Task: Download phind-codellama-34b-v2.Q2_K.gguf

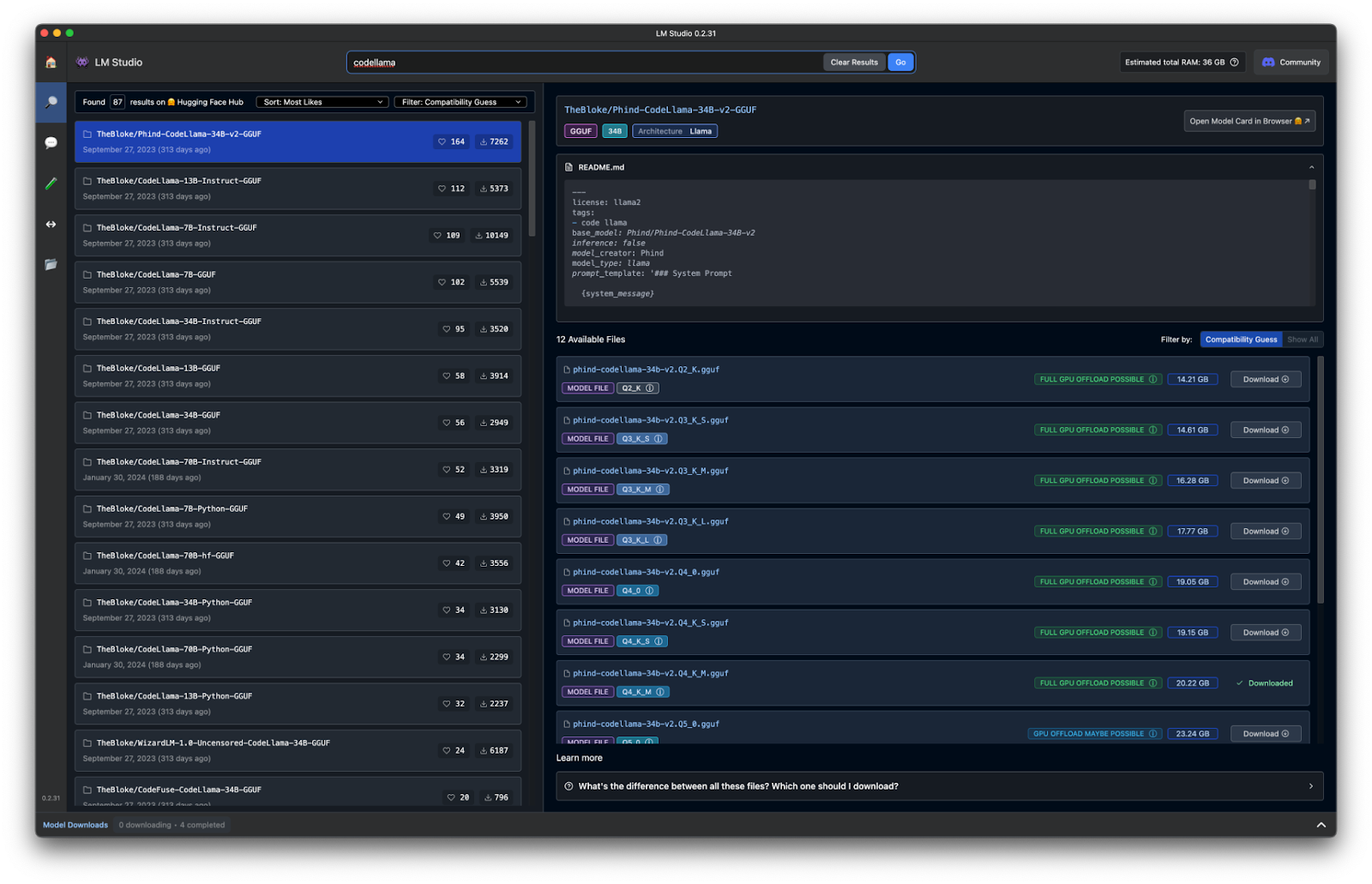Action: [x=1266, y=379]
